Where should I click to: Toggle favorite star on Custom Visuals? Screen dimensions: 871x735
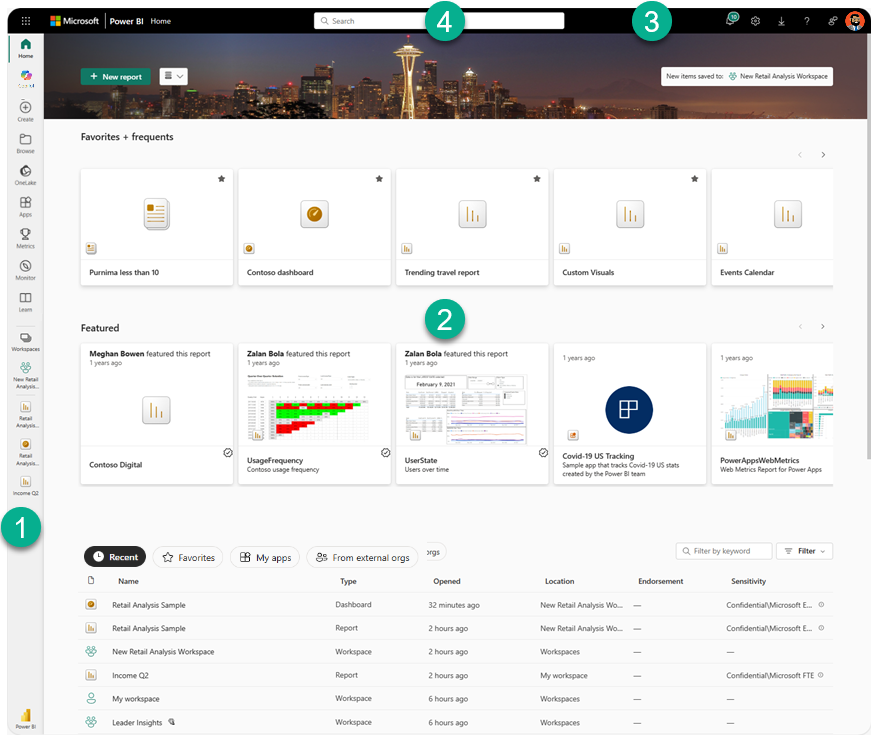(x=695, y=179)
